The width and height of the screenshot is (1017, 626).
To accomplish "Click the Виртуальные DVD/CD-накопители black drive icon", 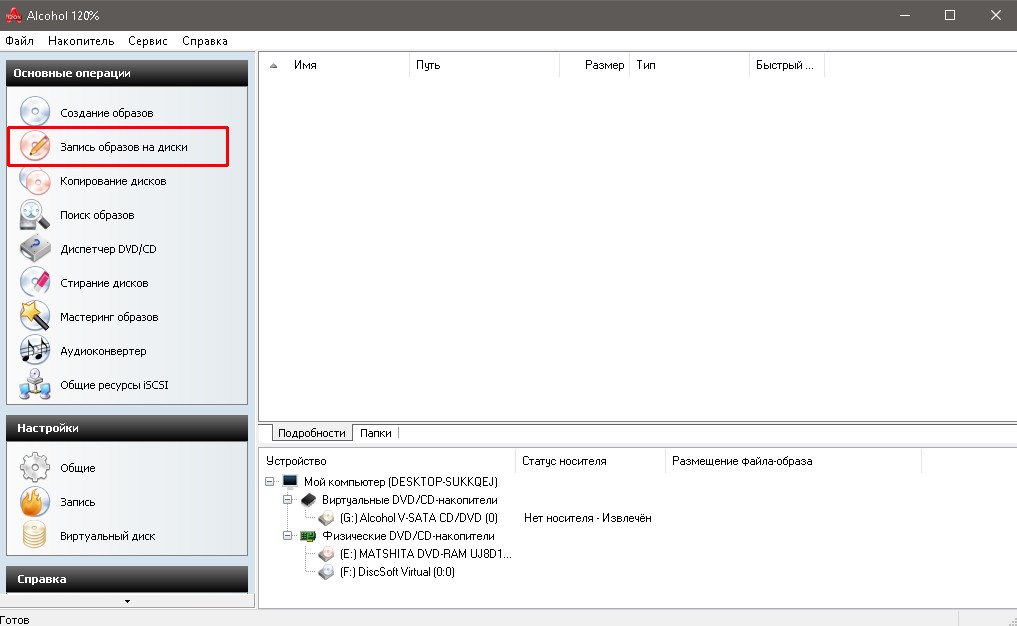I will pyautogui.click(x=308, y=500).
